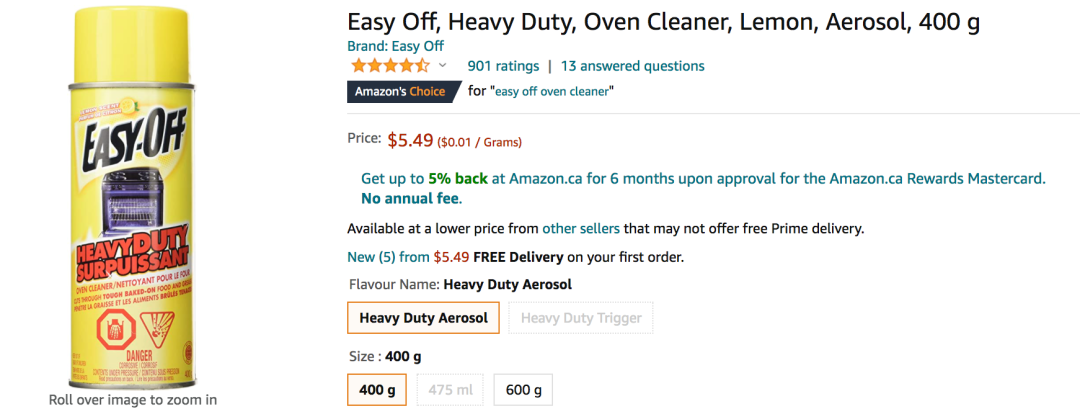This screenshot has height=417, width=1080.
Task: Click the Easy-Off can product image
Action: (x=129, y=197)
